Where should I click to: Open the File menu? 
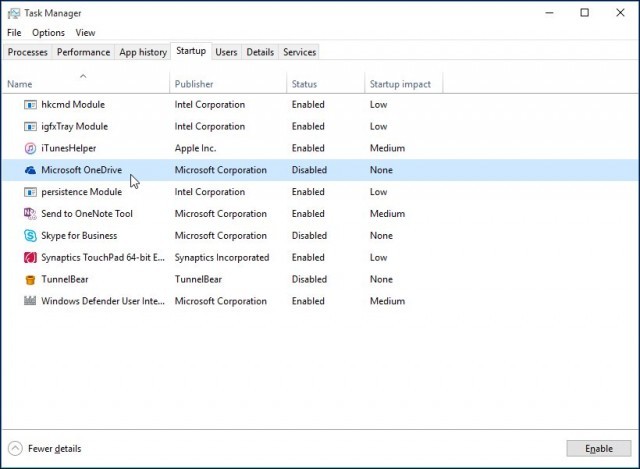pos(14,33)
